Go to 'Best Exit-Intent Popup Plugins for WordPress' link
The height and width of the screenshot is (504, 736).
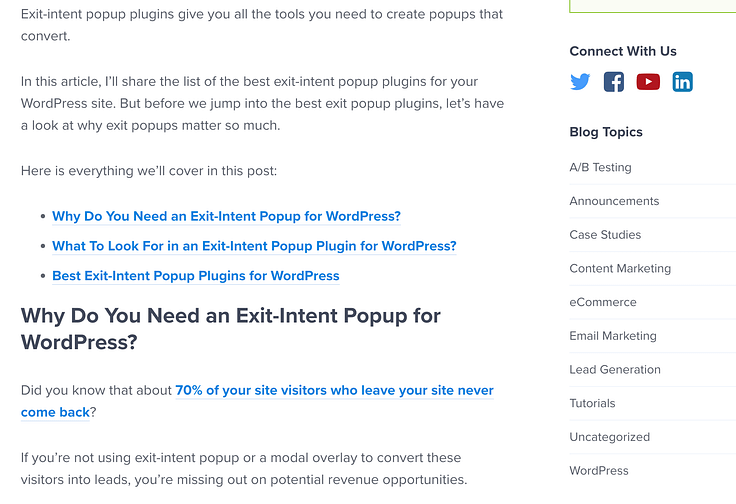point(196,276)
